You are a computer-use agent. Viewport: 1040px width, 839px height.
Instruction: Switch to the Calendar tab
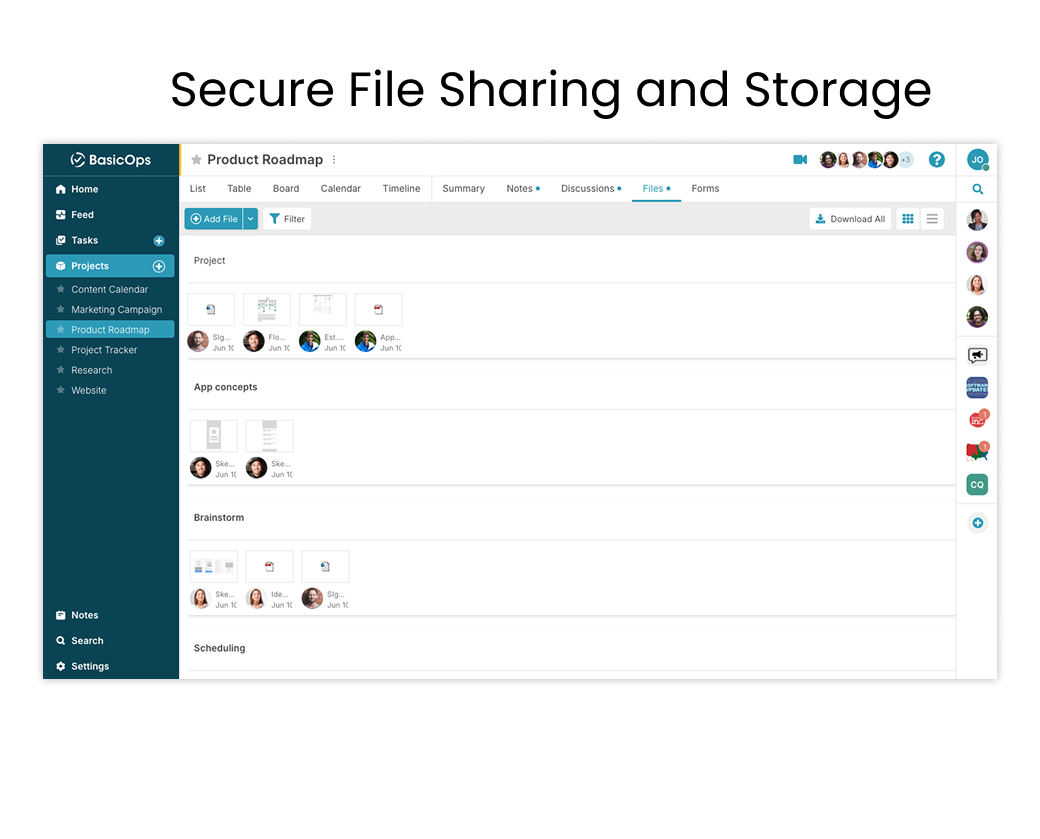[x=340, y=188]
